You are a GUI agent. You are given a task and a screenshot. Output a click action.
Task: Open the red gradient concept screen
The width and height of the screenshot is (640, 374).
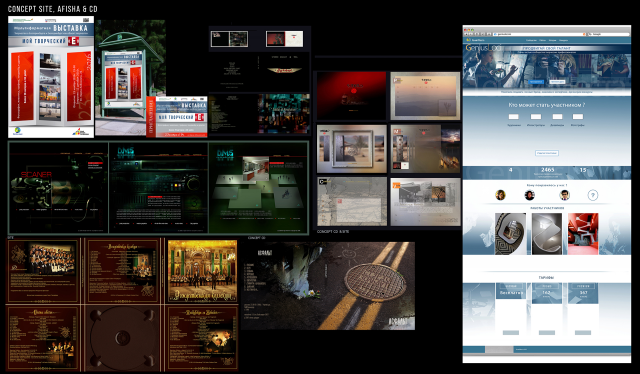point(351,96)
